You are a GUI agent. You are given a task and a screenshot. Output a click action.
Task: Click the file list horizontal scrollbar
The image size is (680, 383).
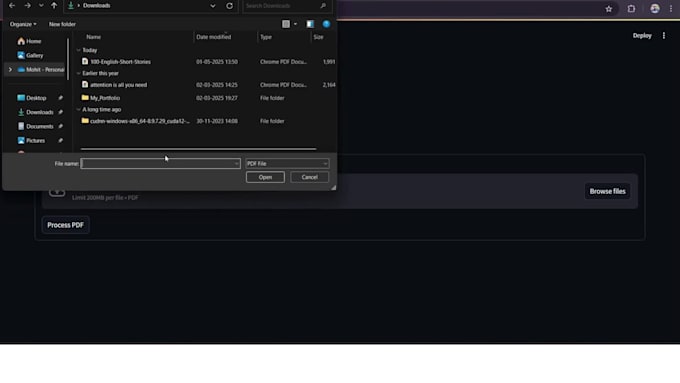pyautogui.click(x=198, y=149)
